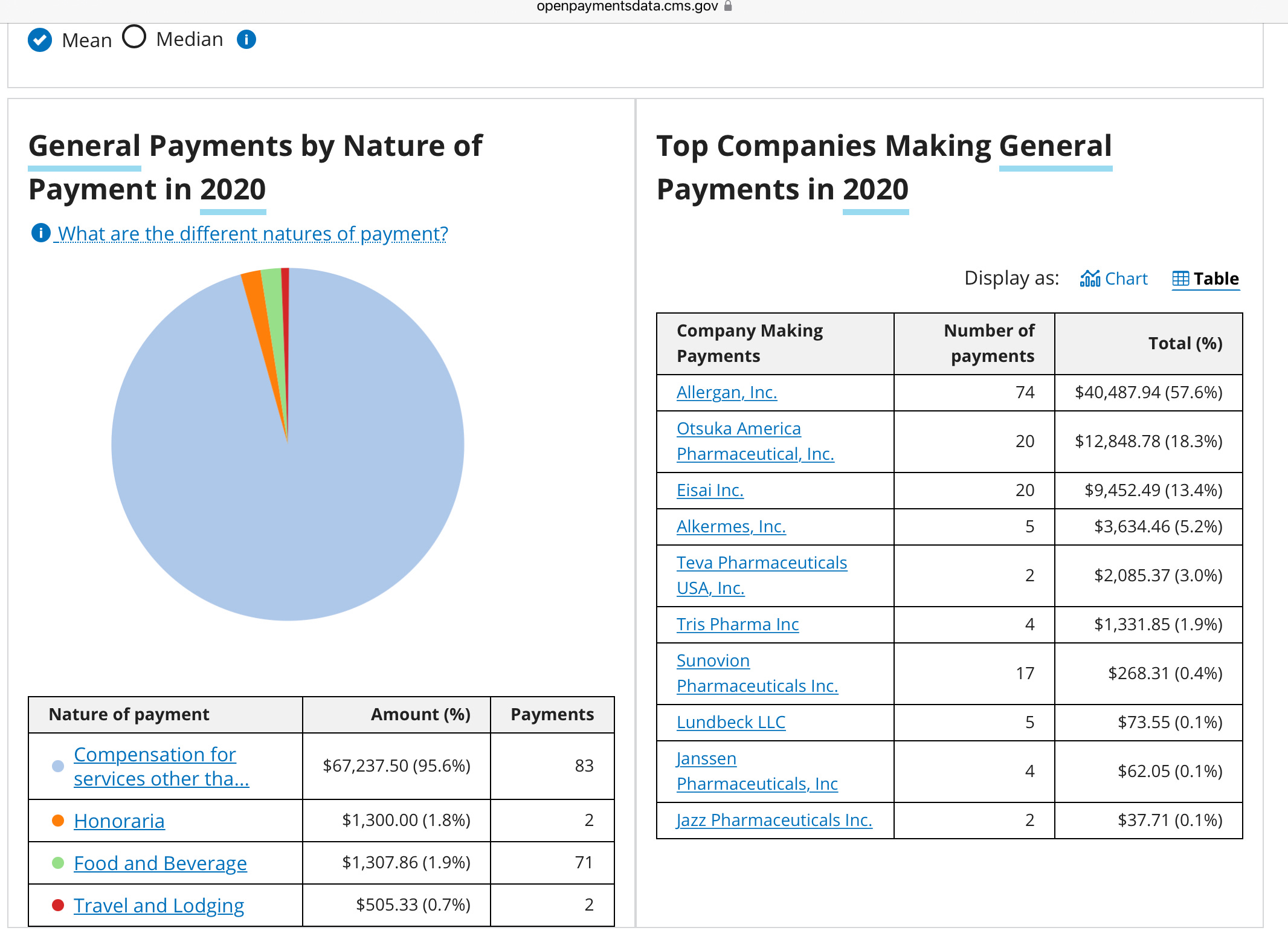Click the orange Honoraria legend dot
Screen dimensions: 1288x942
pyautogui.click(x=58, y=821)
